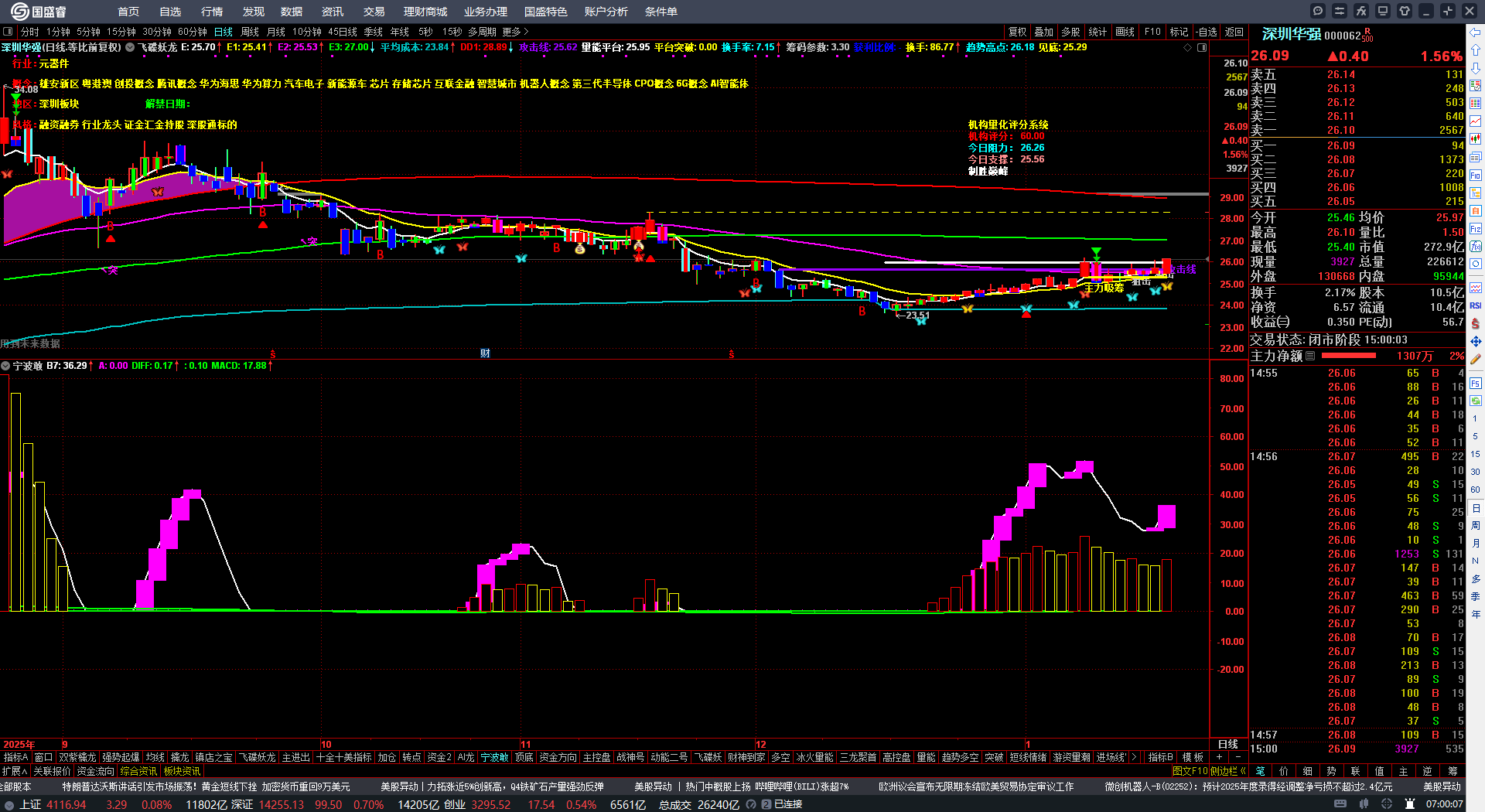
Task: Open the candlestick chart sidebar icon
Action: (1476, 139)
